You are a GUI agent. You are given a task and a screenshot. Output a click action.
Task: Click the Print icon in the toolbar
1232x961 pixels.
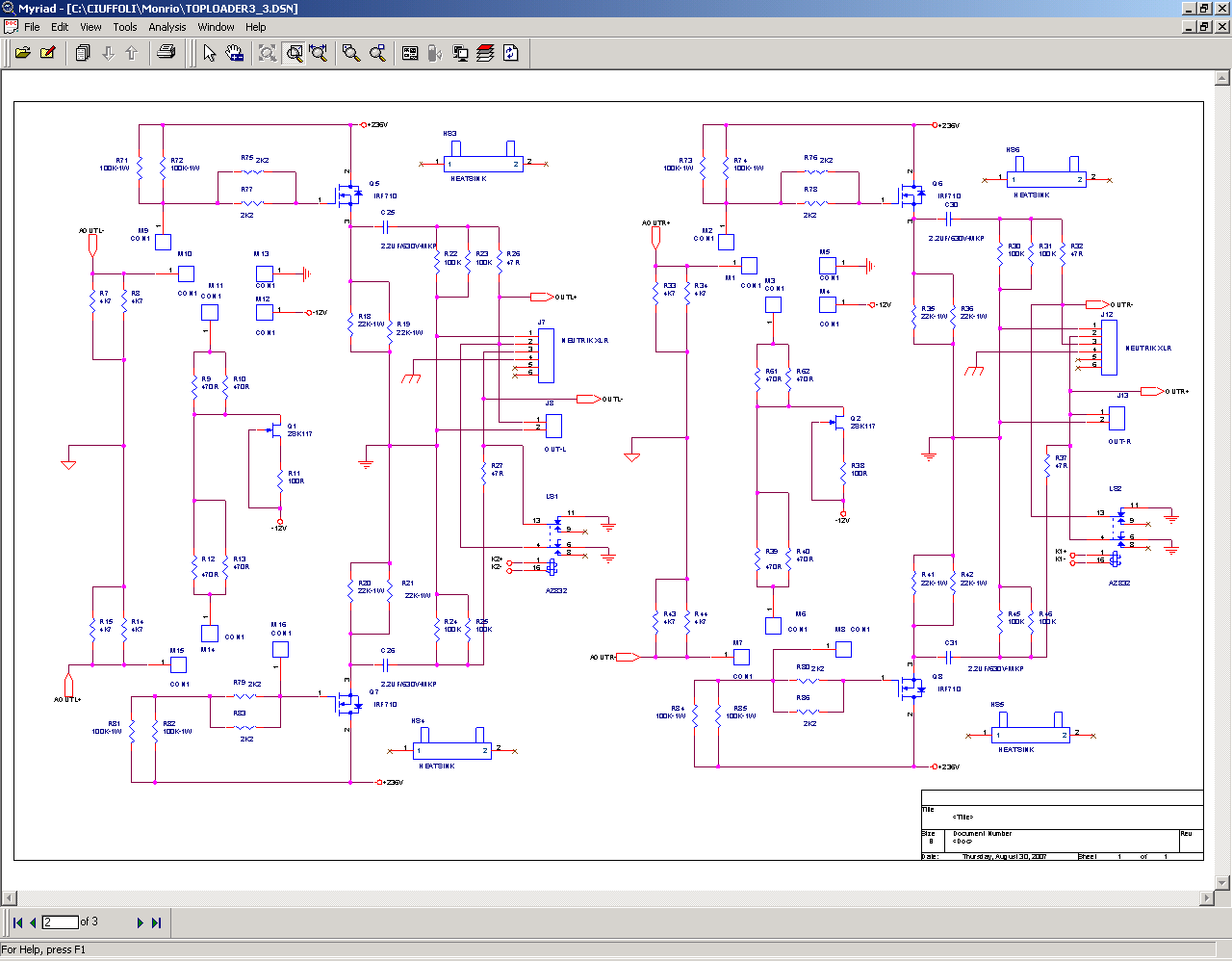[x=167, y=53]
